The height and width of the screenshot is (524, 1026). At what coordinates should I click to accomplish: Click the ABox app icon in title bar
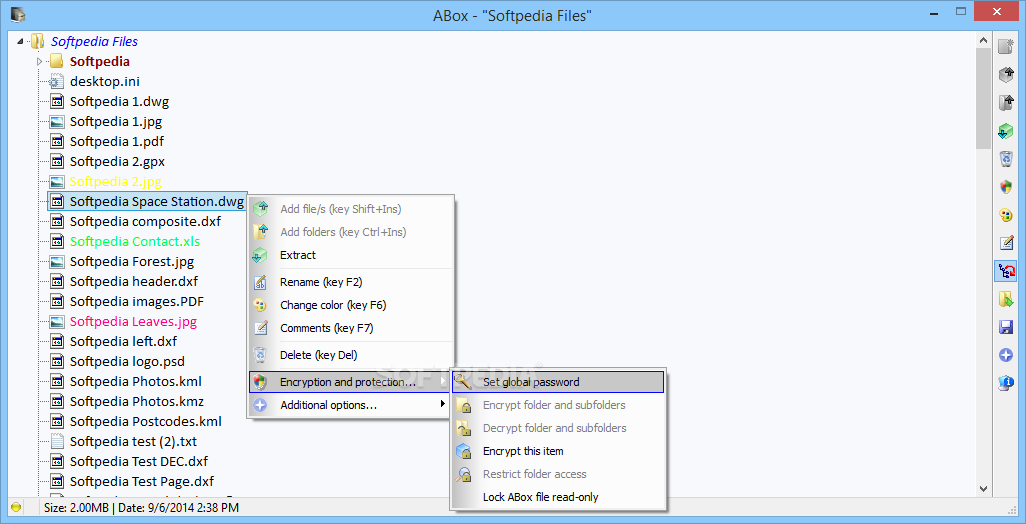pyautogui.click(x=18, y=14)
